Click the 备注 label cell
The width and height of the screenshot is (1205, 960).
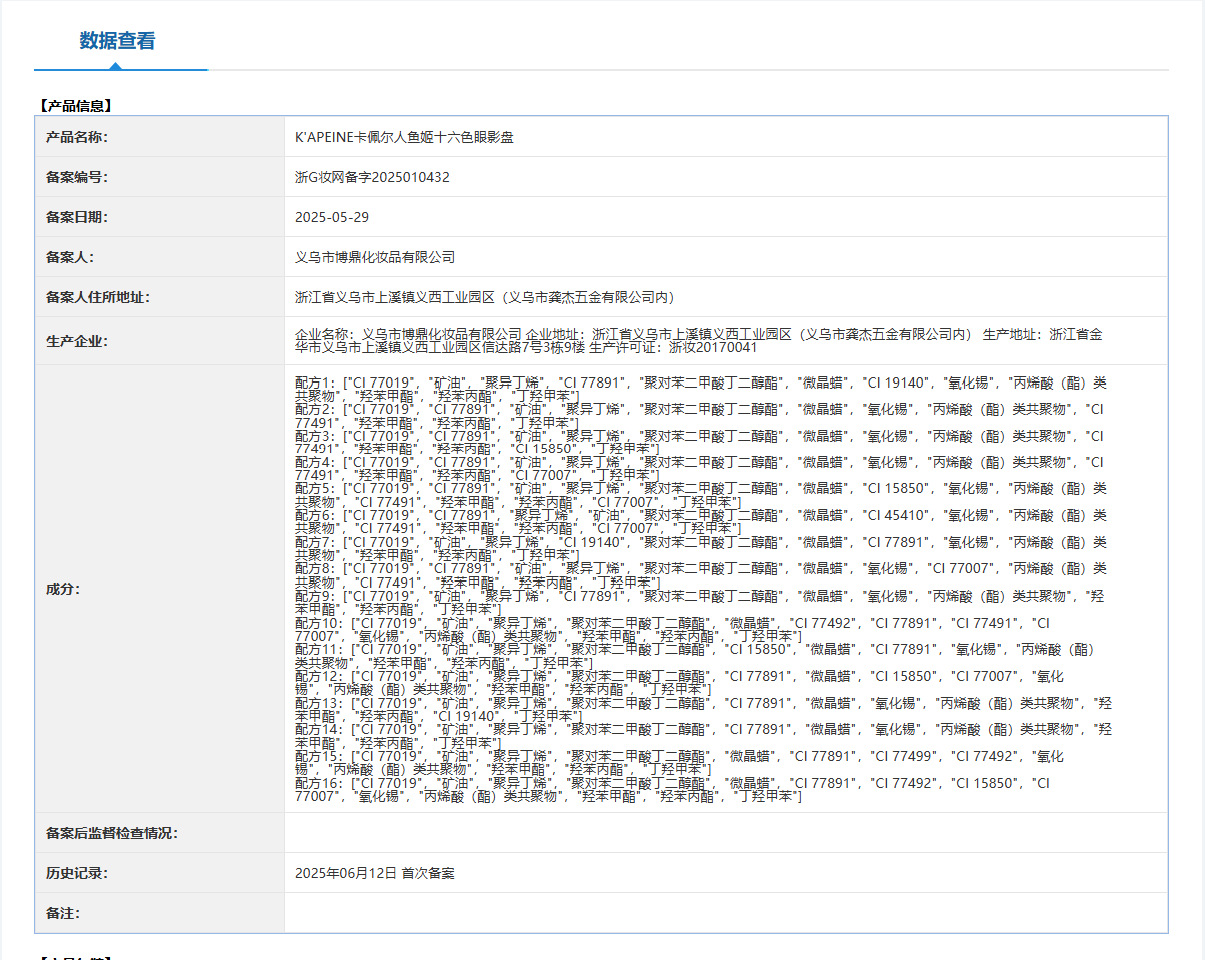pos(160,913)
